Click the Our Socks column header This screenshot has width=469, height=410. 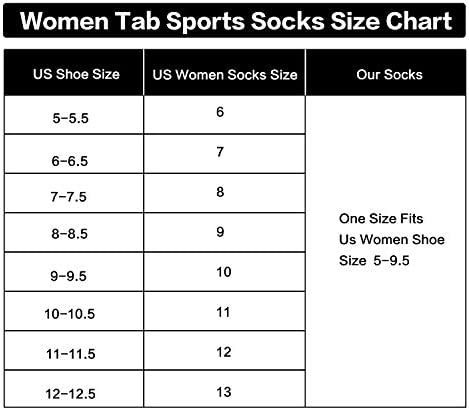tap(386, 72)
